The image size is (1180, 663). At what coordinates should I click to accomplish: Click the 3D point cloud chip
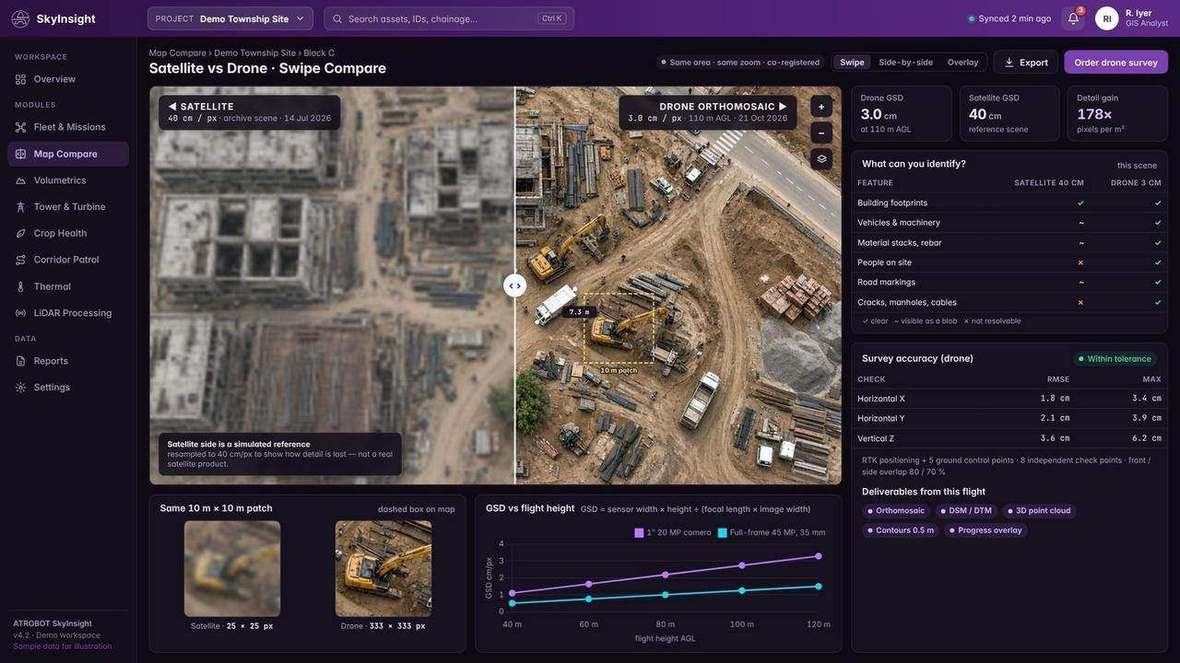[1039, 511]
